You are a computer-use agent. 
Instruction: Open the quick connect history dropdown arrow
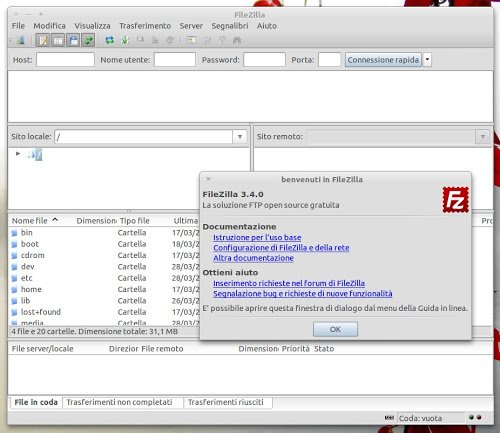point(427,60)
